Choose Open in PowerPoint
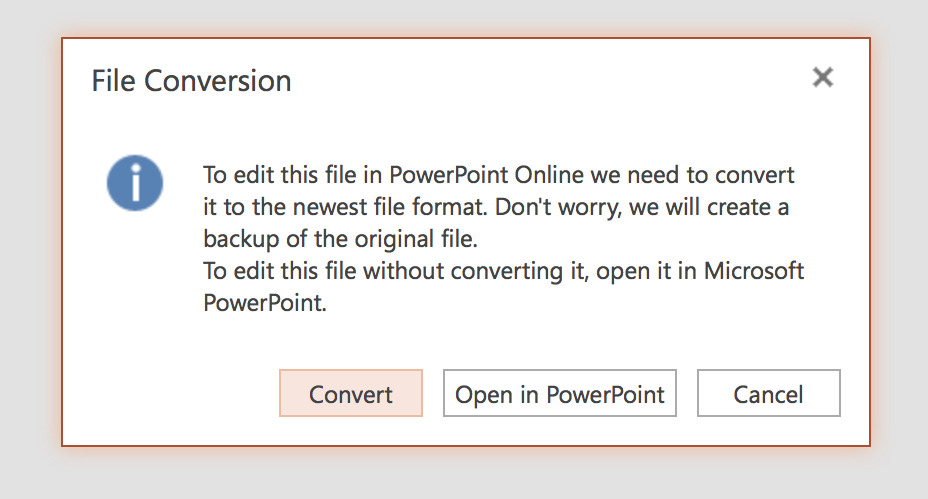Image resolution: width=928 pixels, height=499 pixels. 560,394
